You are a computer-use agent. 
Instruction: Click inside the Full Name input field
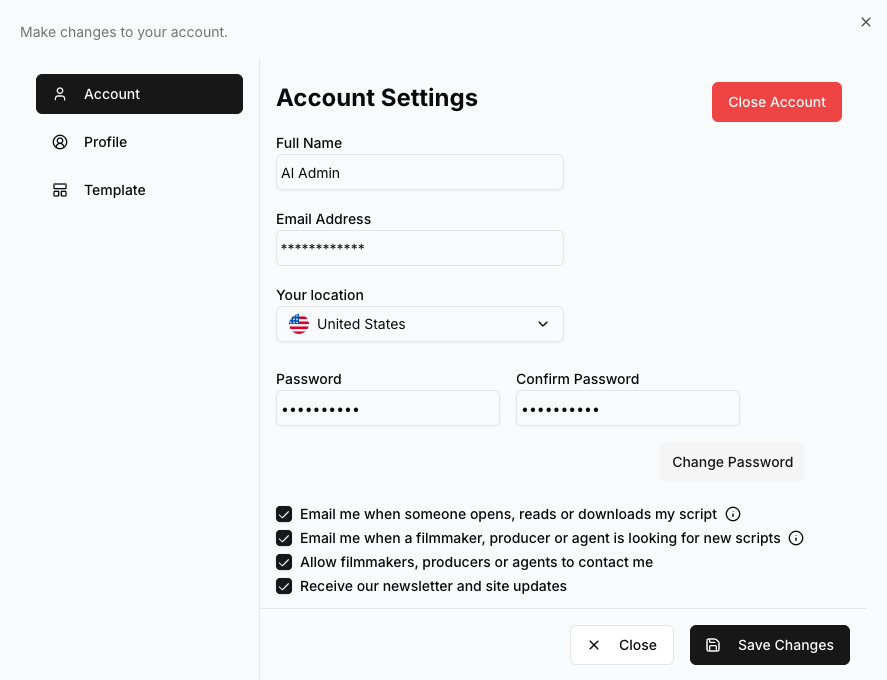point(419,172)
